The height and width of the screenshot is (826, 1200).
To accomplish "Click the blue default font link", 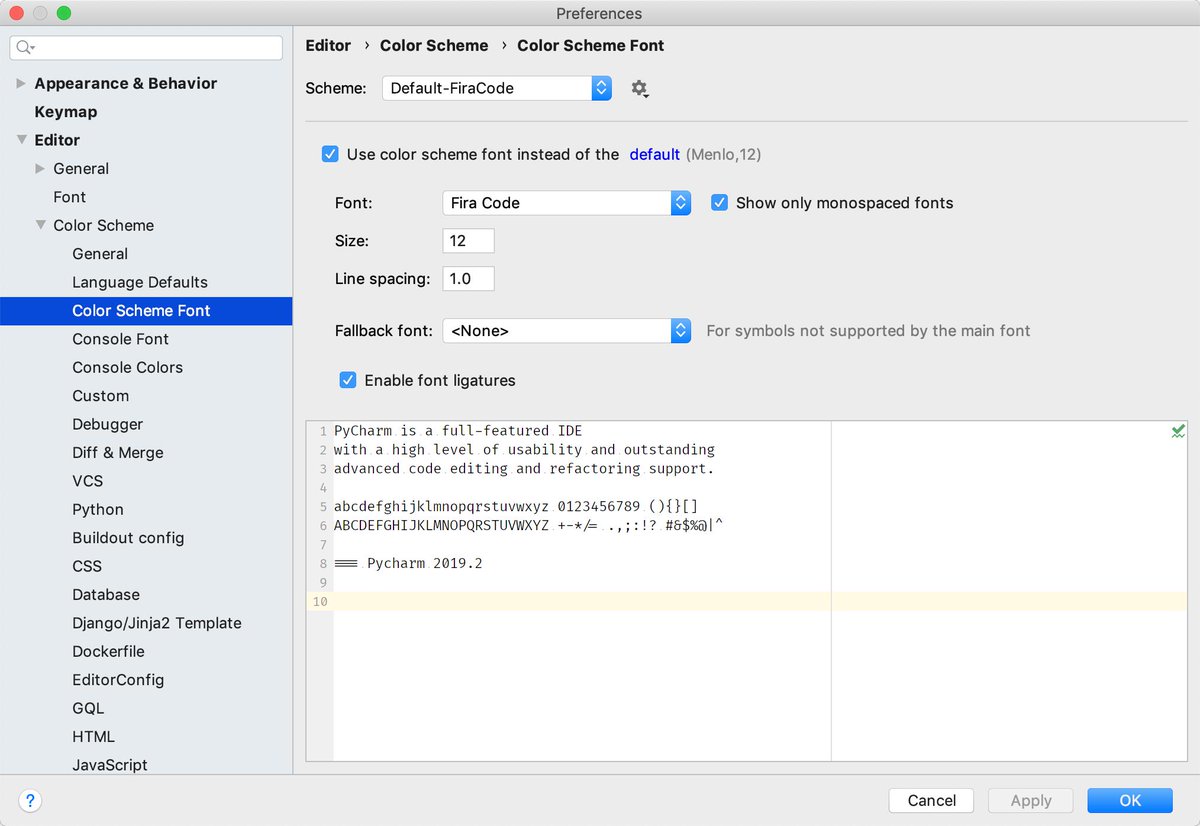I will coord(655,154).
